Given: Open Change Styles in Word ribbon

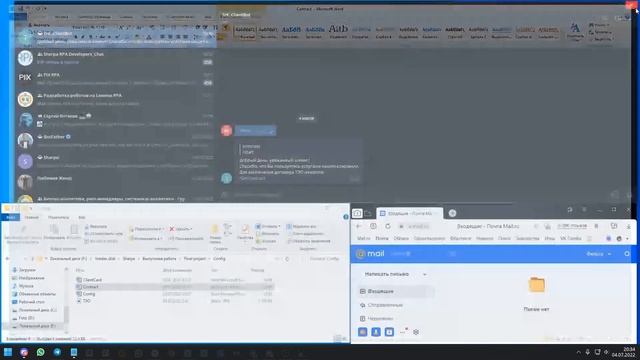Looking at the screenshot, I should (x=575, y=32).
